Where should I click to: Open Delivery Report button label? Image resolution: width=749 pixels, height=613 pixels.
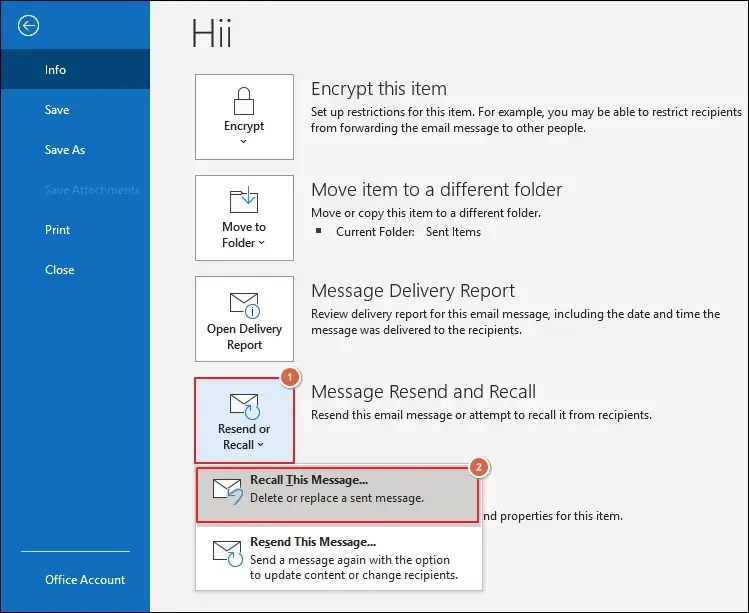click(245, 337)
